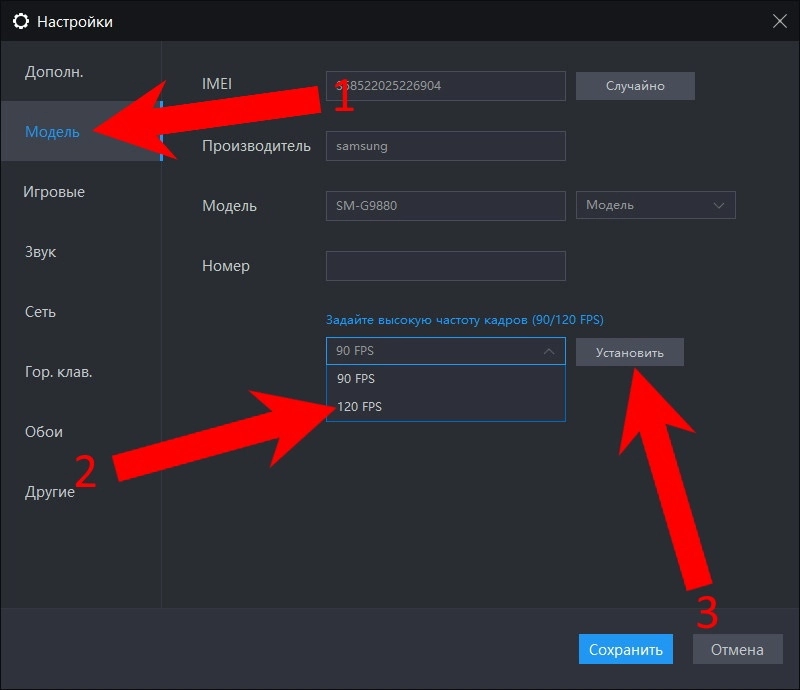The image size is (800, 690).
Task: Click the Модель field showing SM-G9880
Action: point(445,206)
